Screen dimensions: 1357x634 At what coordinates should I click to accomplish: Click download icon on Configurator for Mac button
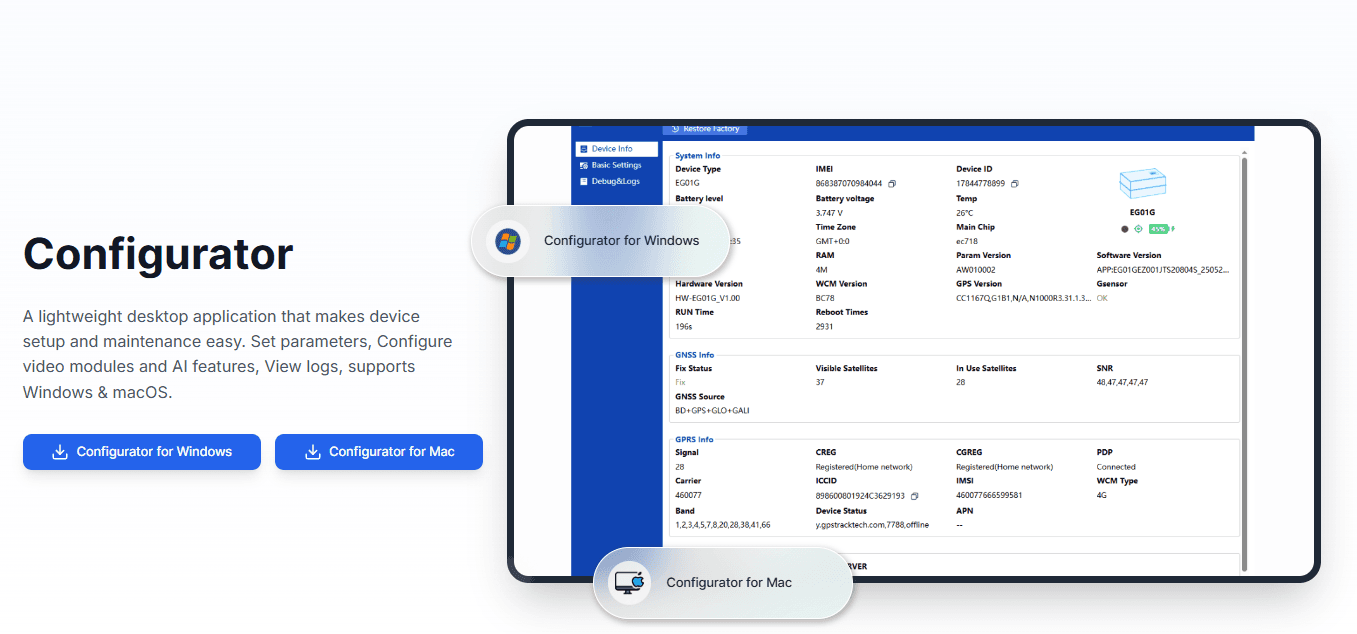(312, 452)
